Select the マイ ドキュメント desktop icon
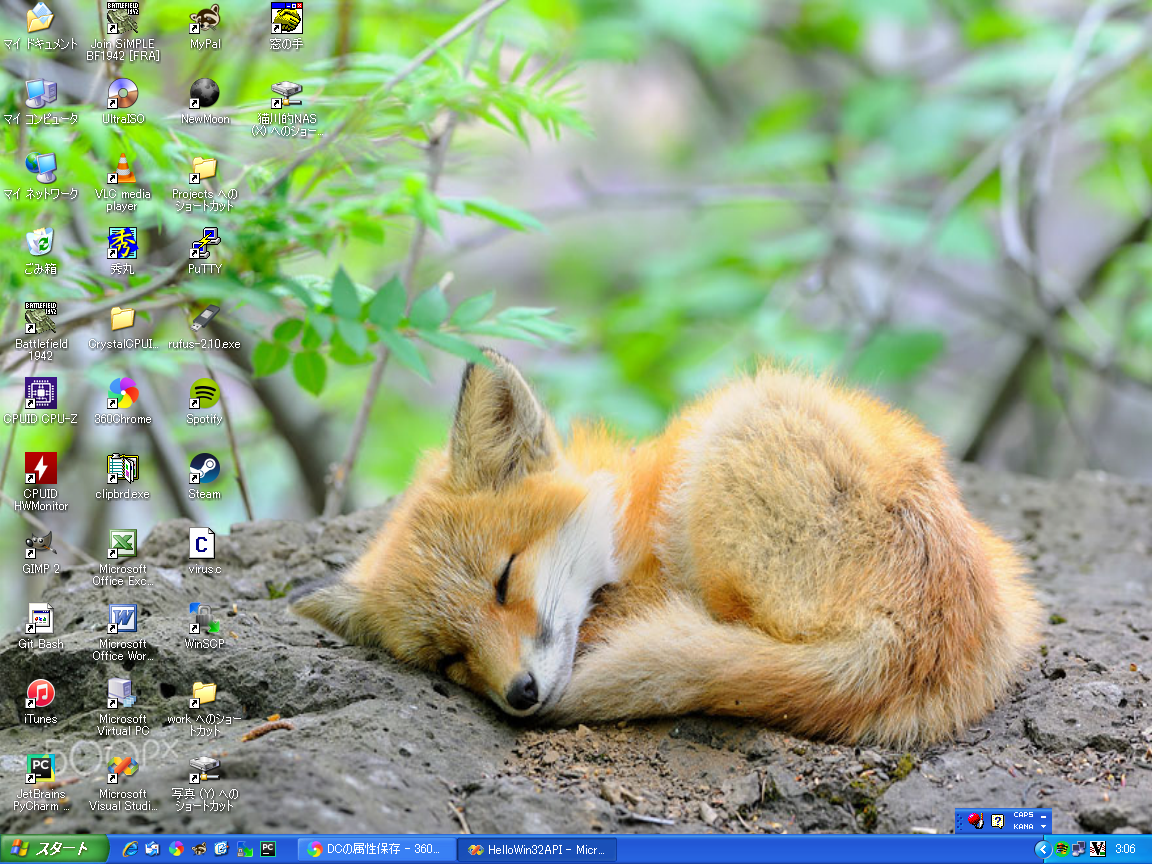The height and width of the screenshot is (864, 1152). click(x=40, y=26)
